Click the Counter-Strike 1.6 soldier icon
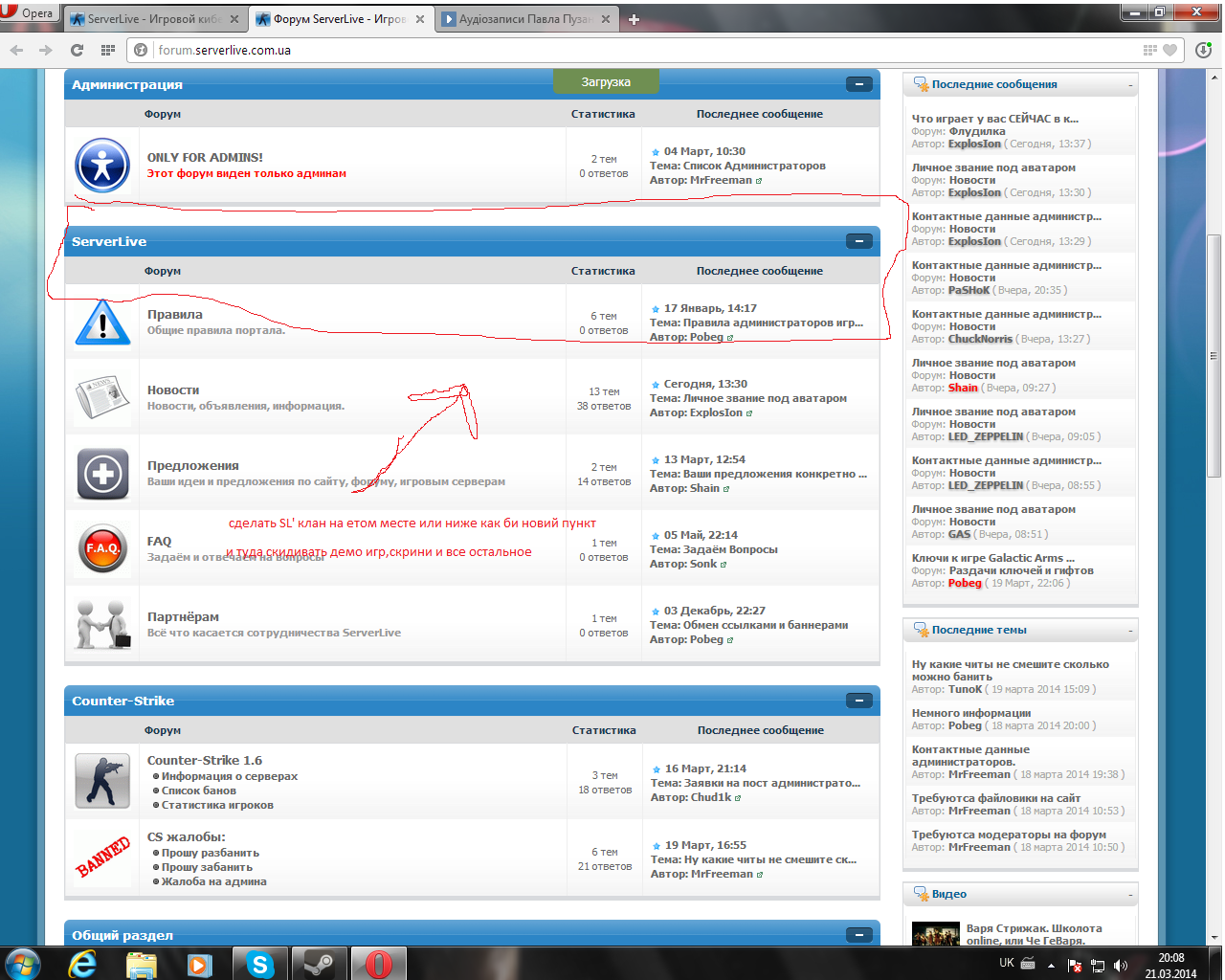1225x980 pixels. [x=102, y=781]
